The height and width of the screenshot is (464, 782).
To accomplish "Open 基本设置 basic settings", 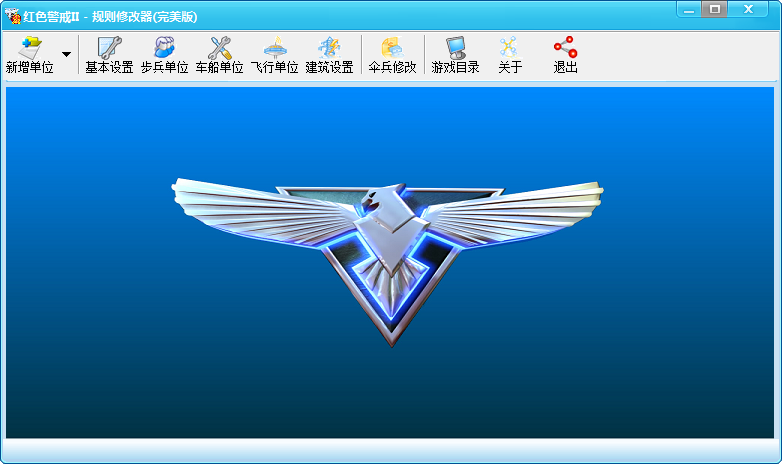I will point(109,55).
